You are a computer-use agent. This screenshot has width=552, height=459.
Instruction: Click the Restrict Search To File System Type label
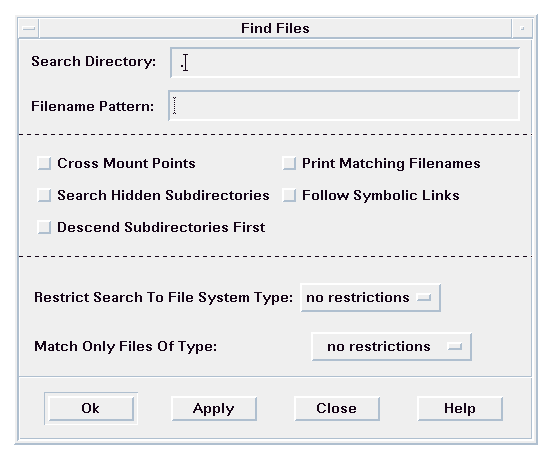[x=163, y=298]
